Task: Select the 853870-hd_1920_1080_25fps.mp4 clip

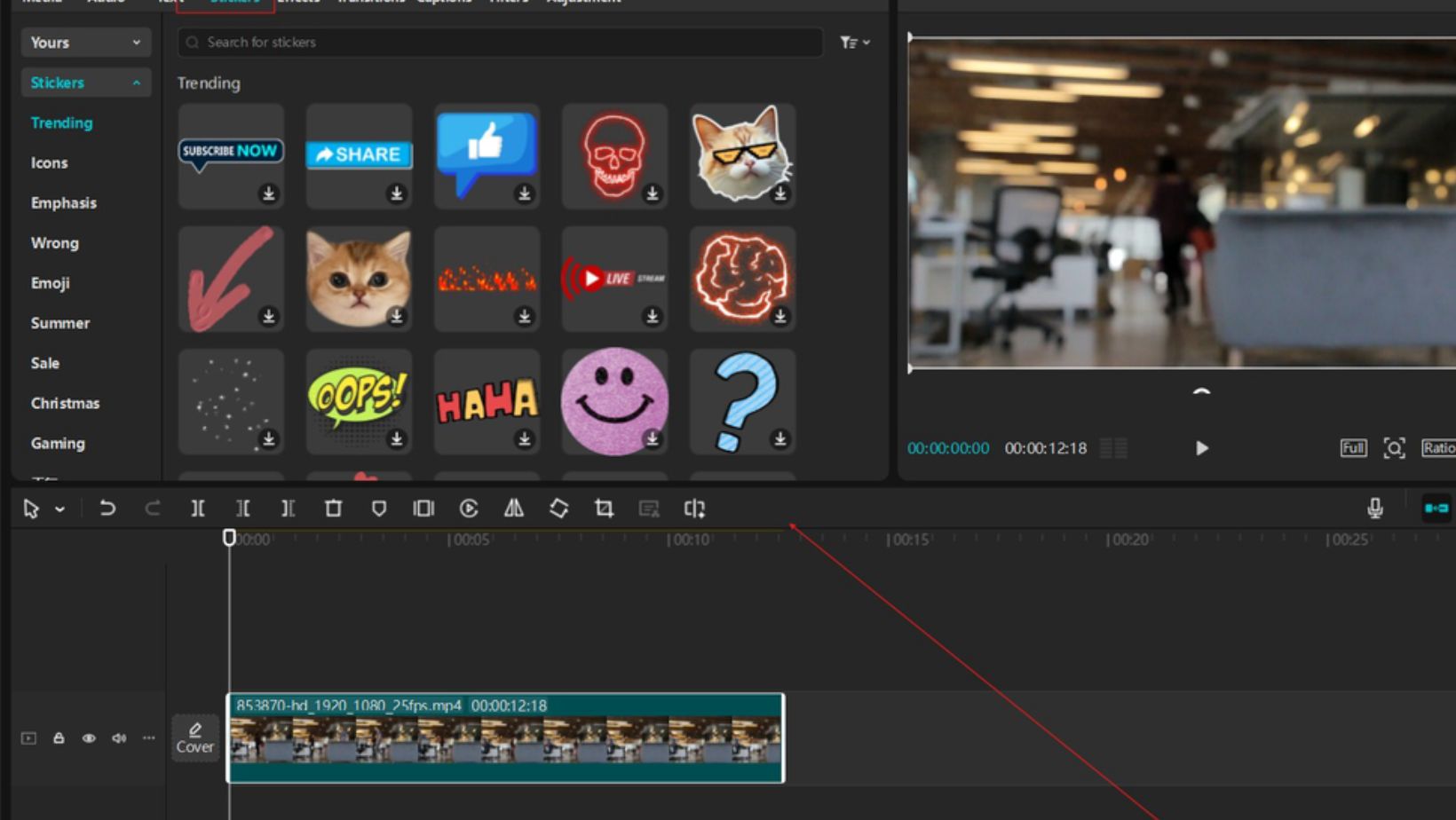Action: tap(506, 738)
